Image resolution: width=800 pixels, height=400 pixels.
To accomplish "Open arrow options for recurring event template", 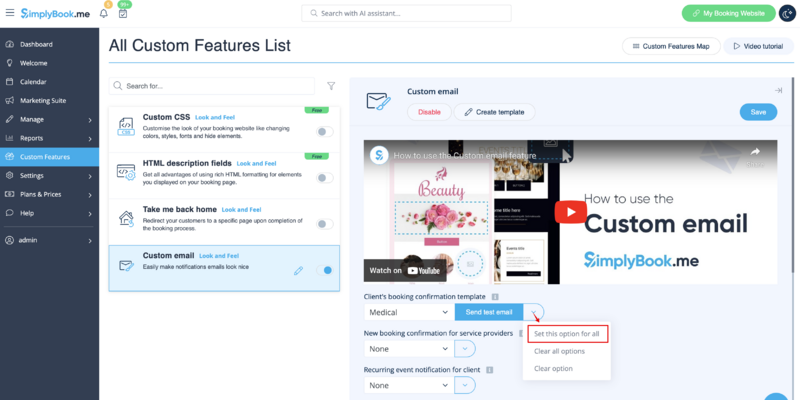I will pos(465,385).
